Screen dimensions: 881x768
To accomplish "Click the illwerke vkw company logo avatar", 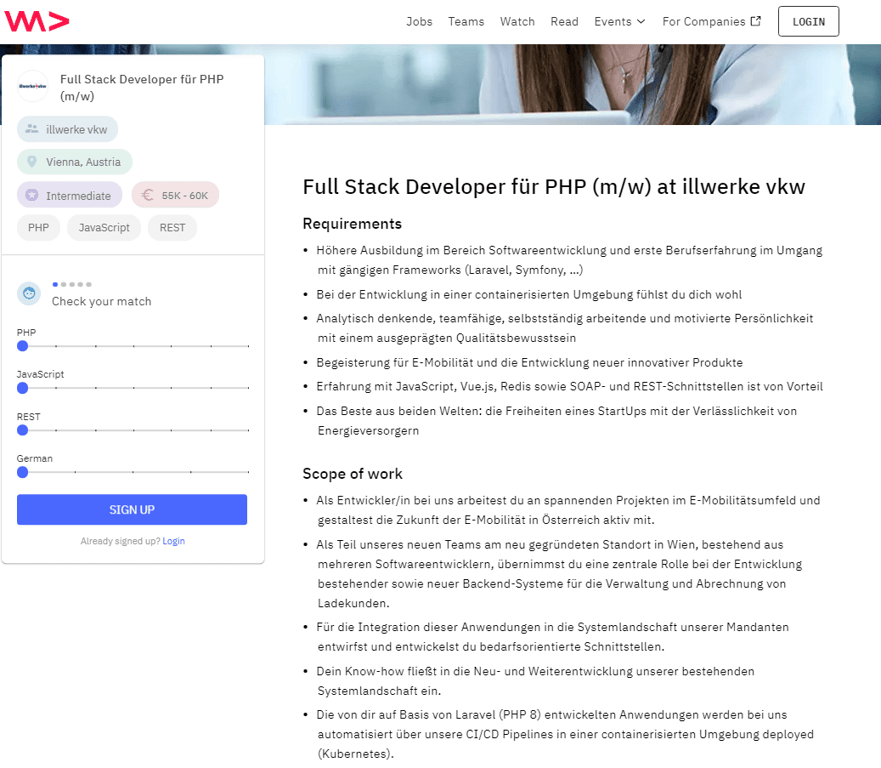I will click(33, 86).
